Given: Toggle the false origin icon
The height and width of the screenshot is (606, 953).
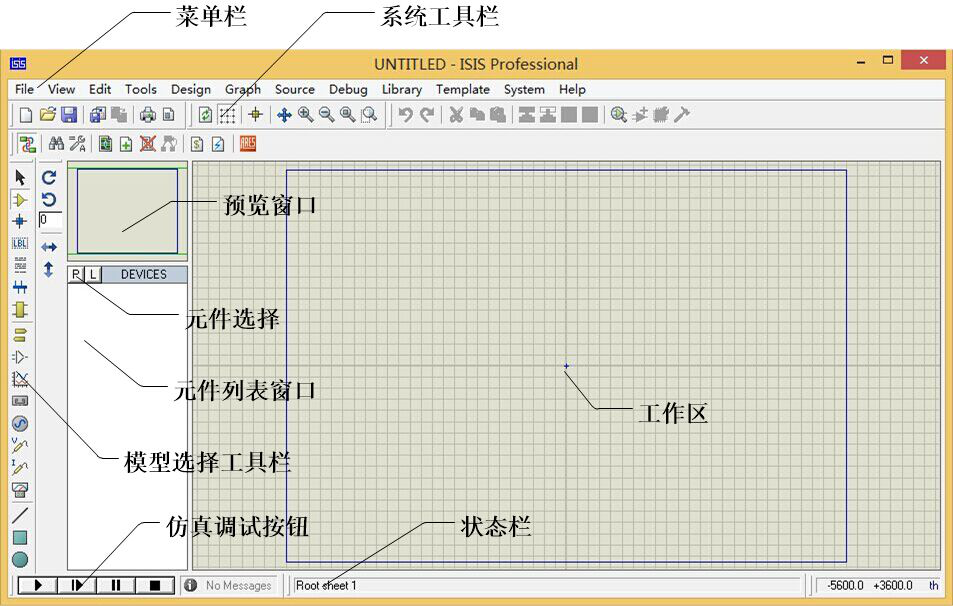Looking at the screenshot, I should point(256,114).
